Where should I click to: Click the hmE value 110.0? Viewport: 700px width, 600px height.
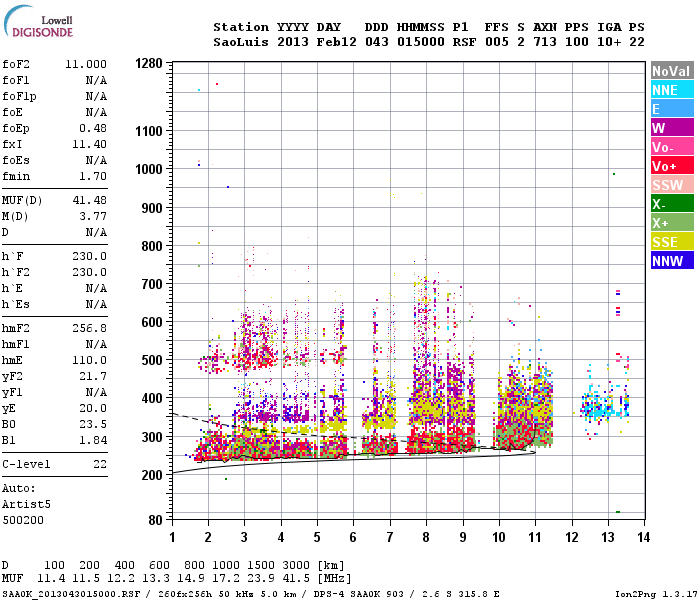coord(90,360)
